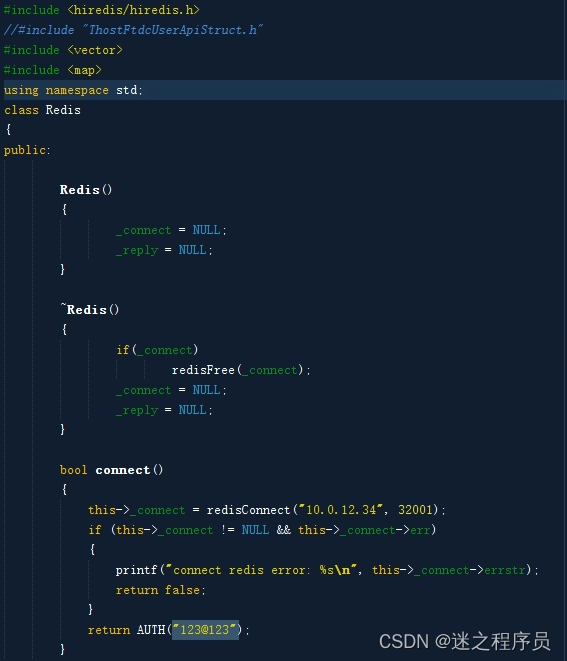The width and height of the screenshot is (567, 661).
Task: Click '_reply = NULL;' inside the destructor
Action: coord(164,410)
